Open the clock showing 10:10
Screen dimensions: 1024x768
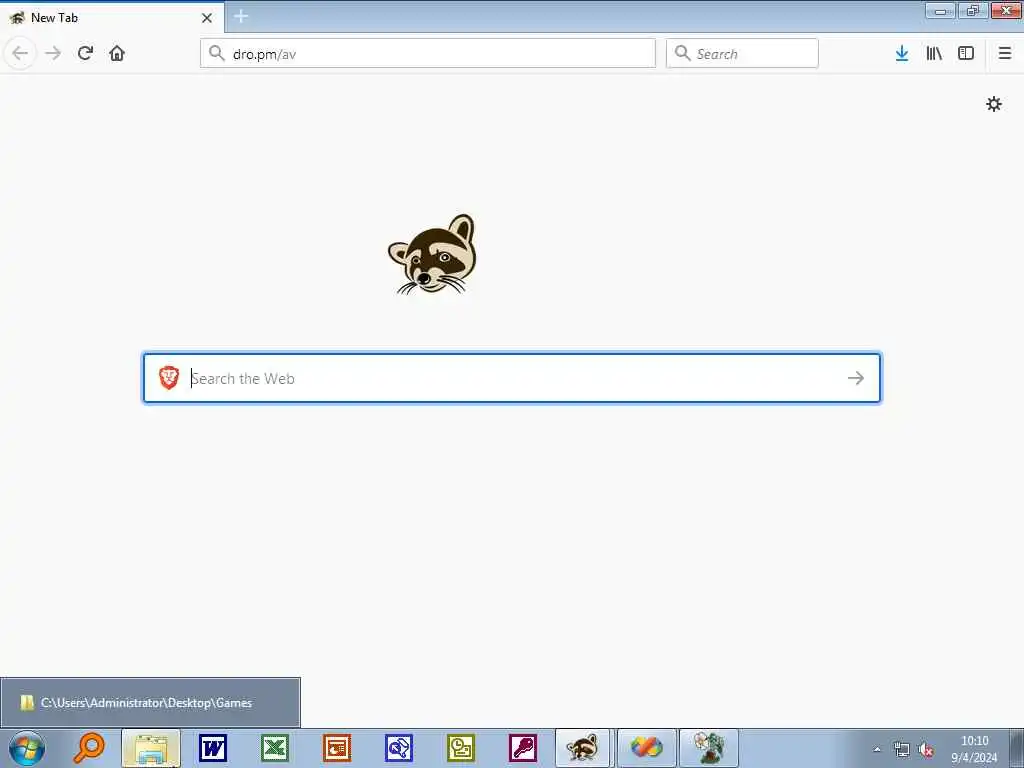(974, 749)
